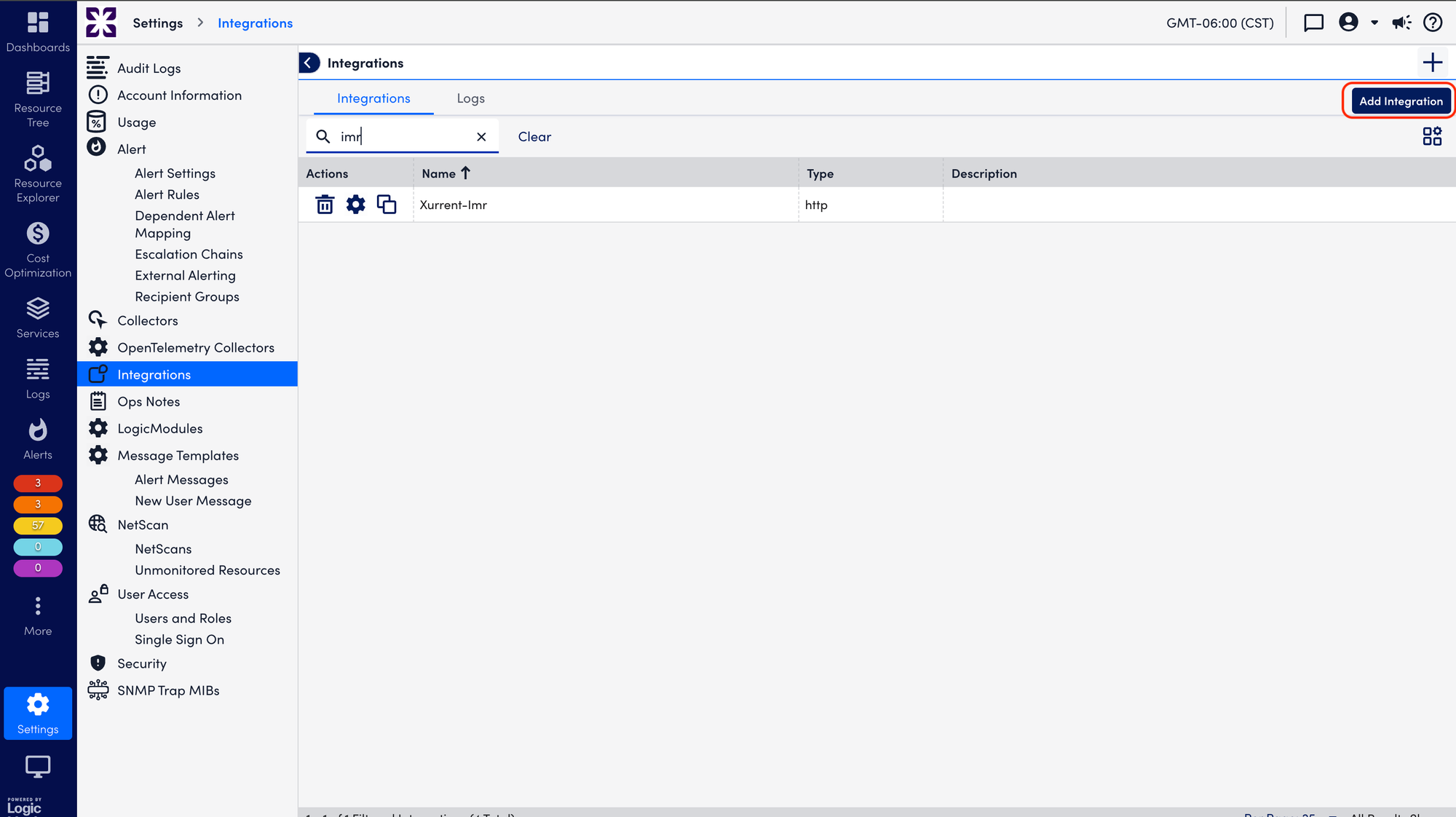Expand the user account dropdown arrow
The height and width of the screenshot is (817, 1456).
pos(1374,23)
